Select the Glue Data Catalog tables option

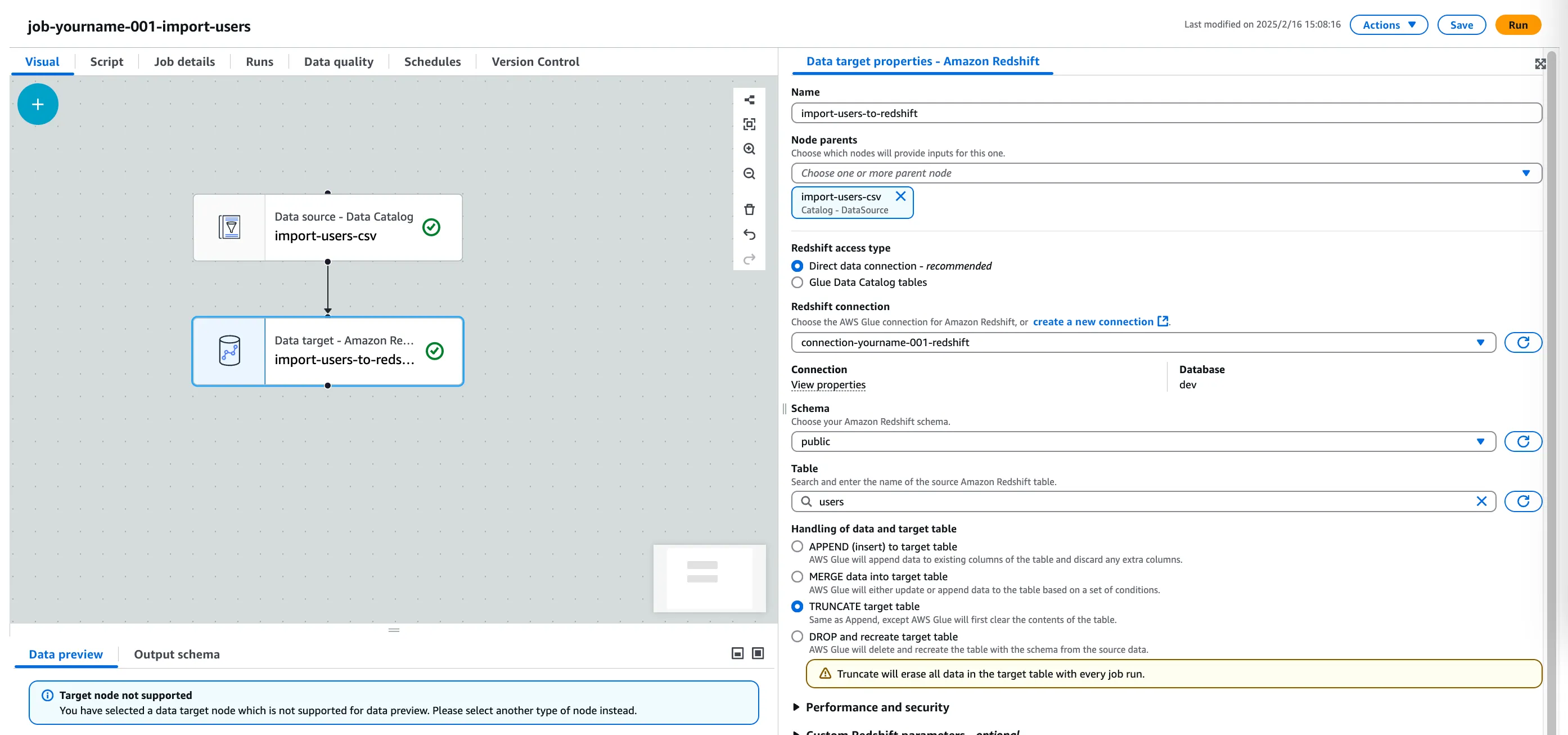[797, 283]
